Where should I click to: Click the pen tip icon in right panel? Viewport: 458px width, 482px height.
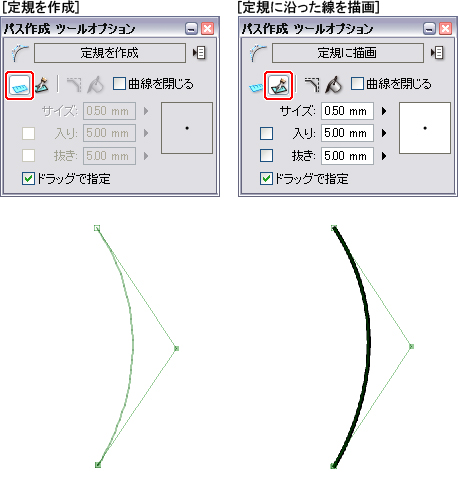[334, 85]
